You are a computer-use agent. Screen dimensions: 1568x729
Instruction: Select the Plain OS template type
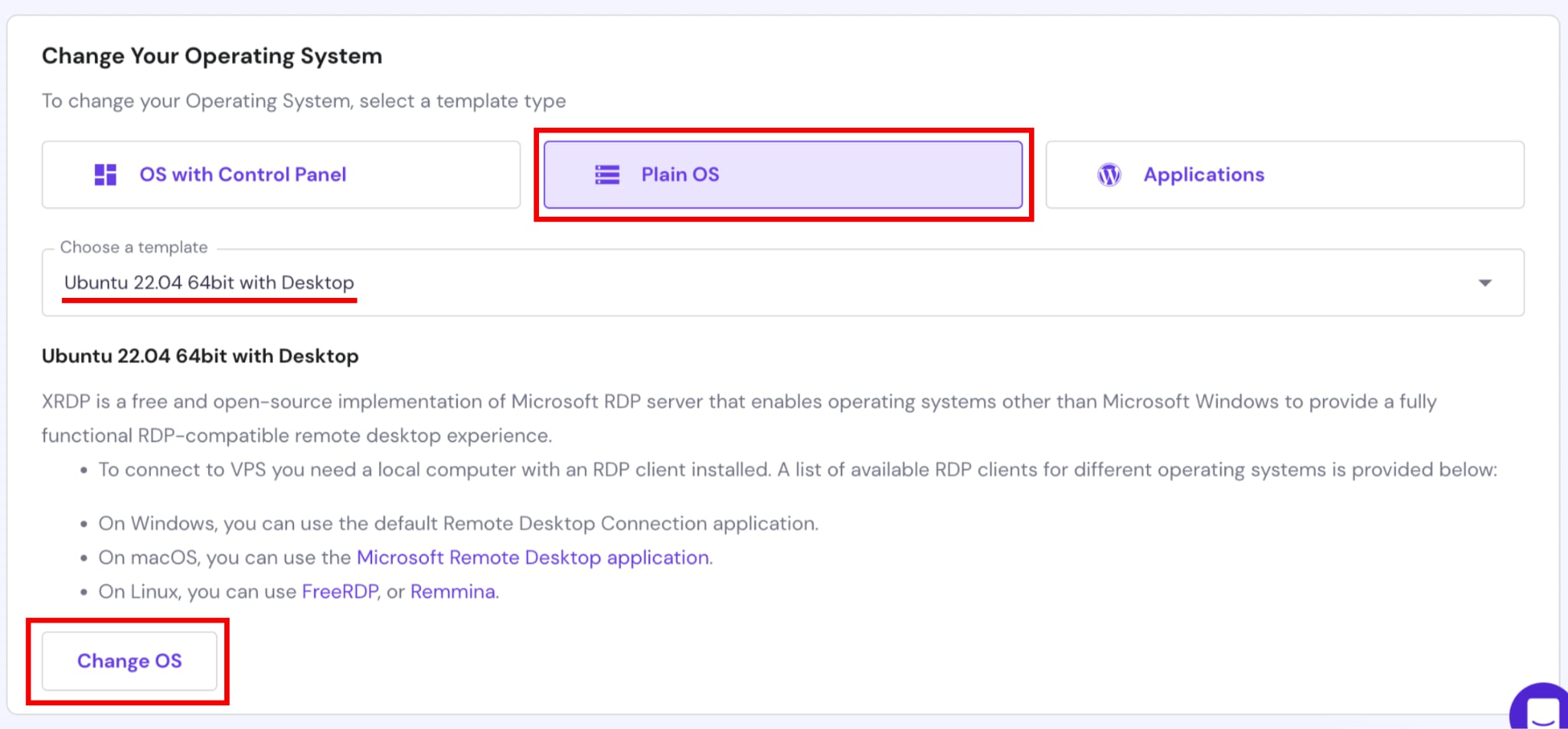(782, 175)
